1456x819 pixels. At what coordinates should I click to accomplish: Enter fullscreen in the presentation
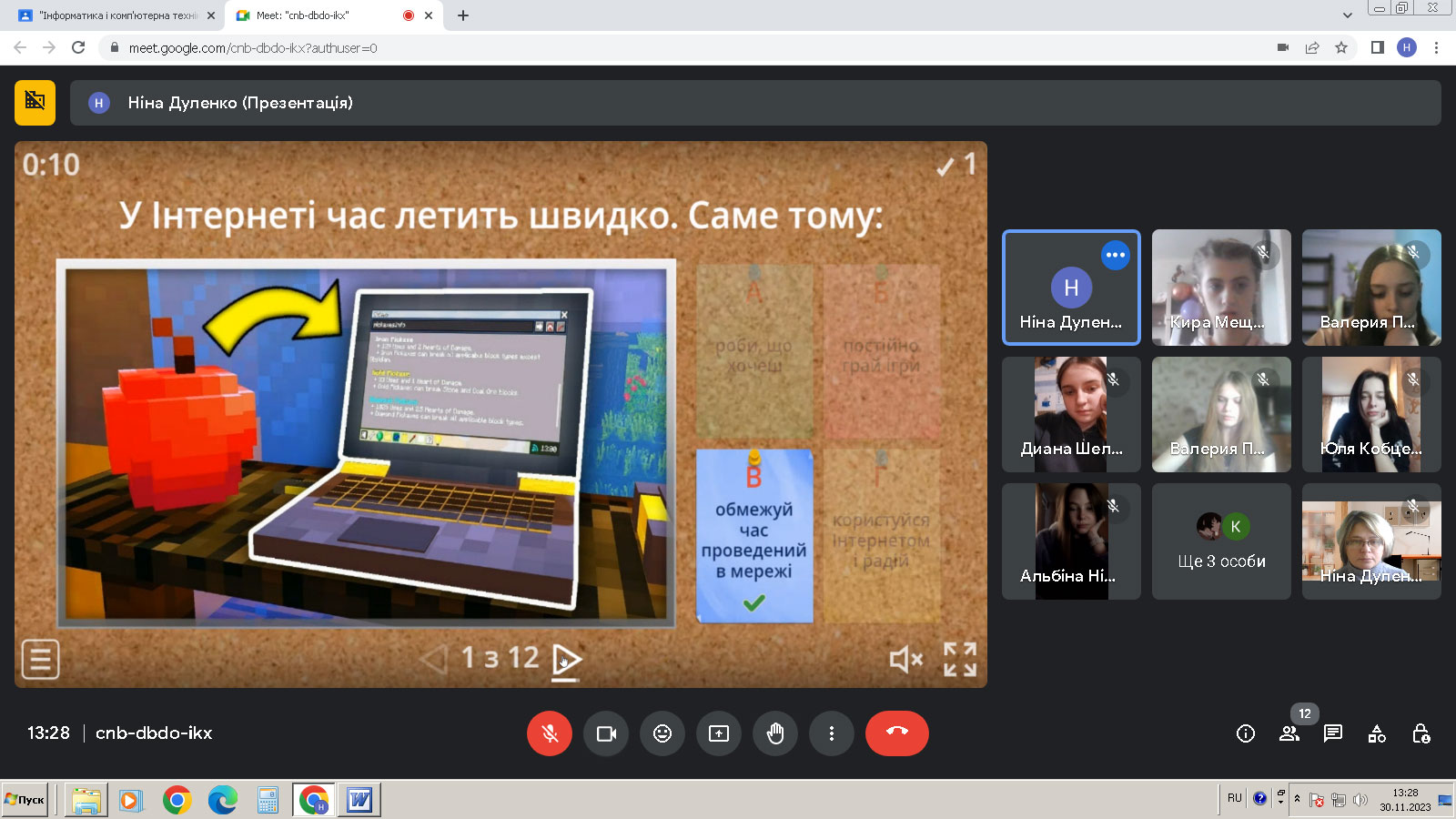960,659
